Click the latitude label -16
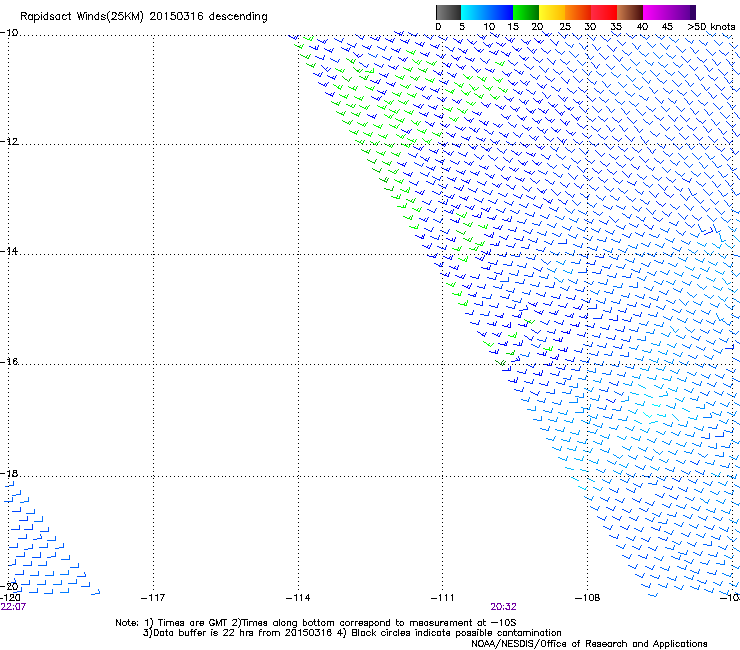This screenshot has height=650, width=740. click(9, 362)
